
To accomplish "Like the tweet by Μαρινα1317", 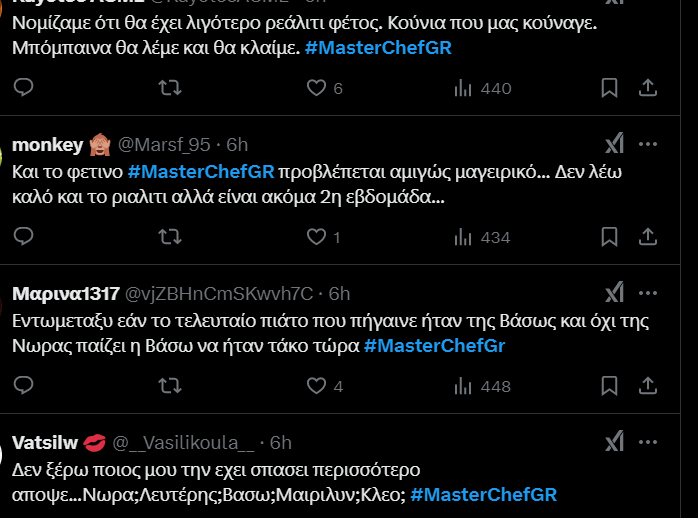I will tap(316, 385).
